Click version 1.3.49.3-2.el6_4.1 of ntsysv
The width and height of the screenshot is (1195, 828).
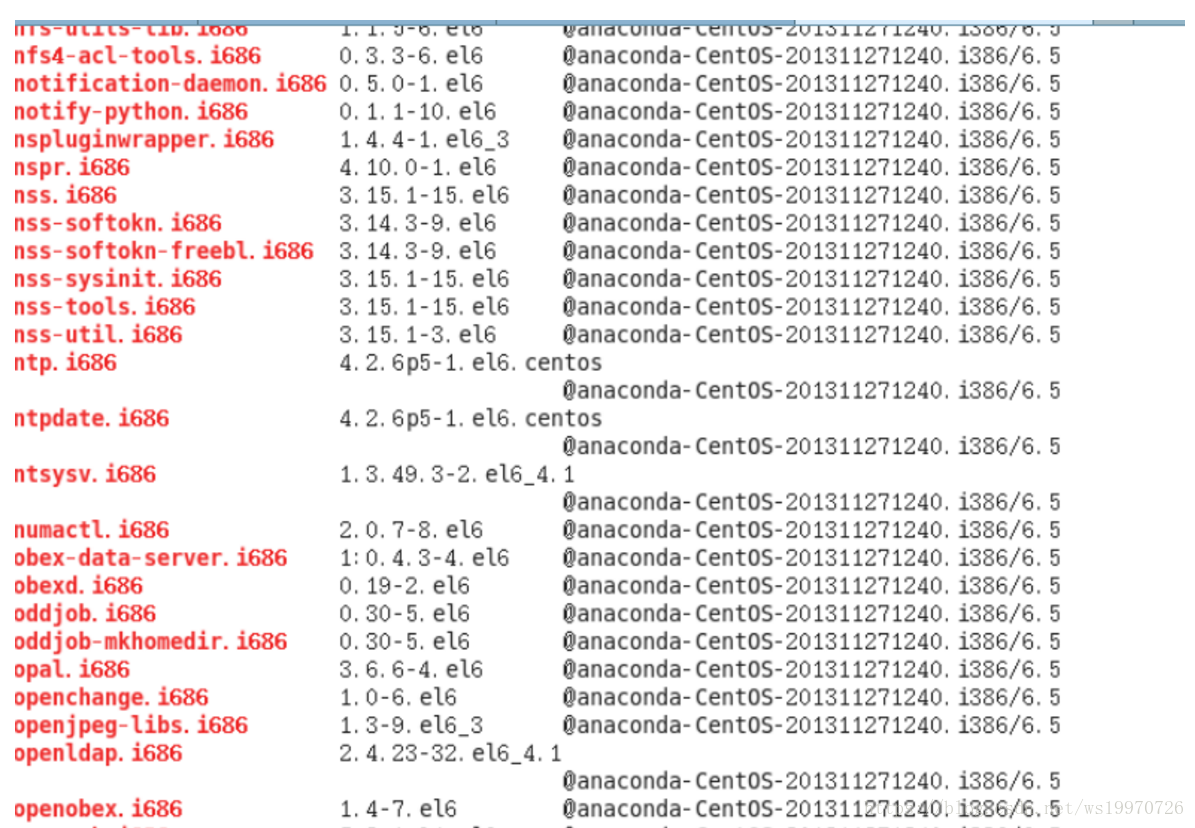457,474
